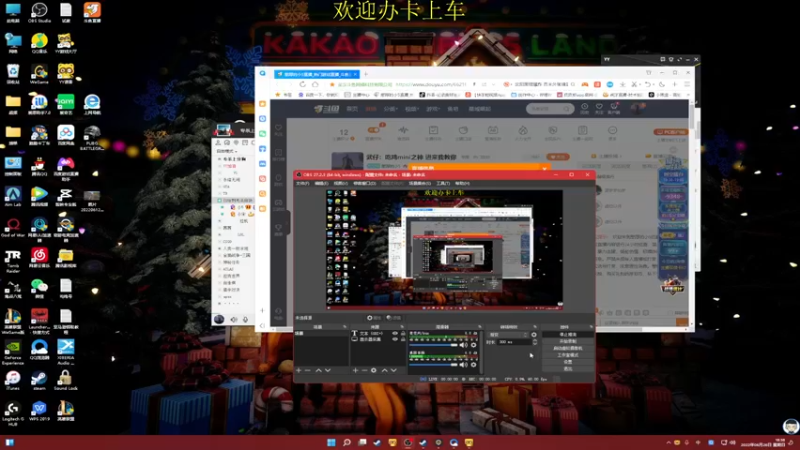Click refresh icon in the browser toolbar

(303, 84)
